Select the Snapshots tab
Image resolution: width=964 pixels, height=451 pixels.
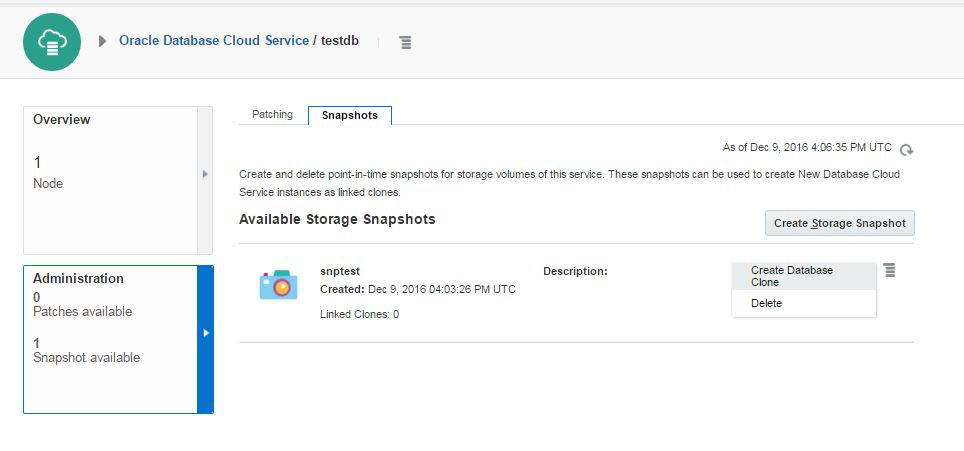point(350,115)
